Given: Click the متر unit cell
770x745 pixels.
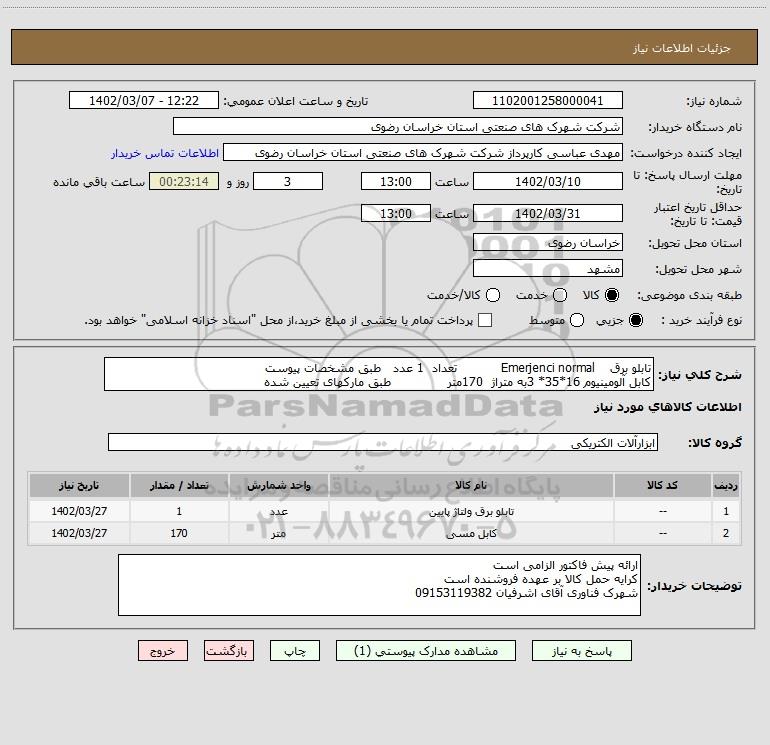Looking at the screenshot, I should (x=278, y=533).
